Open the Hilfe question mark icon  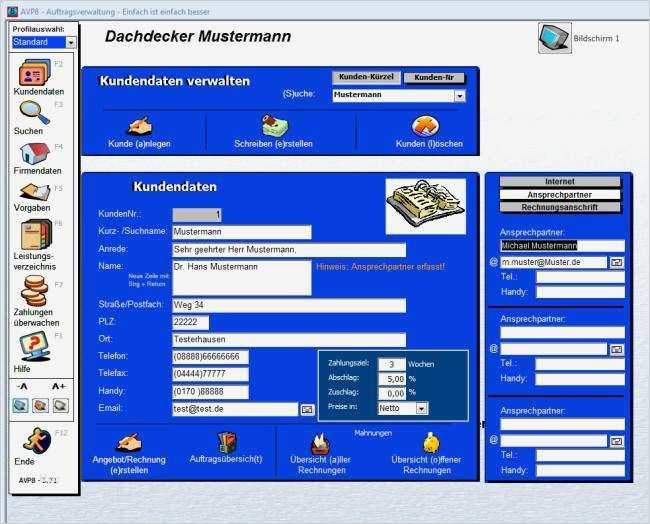pos(35,347)
